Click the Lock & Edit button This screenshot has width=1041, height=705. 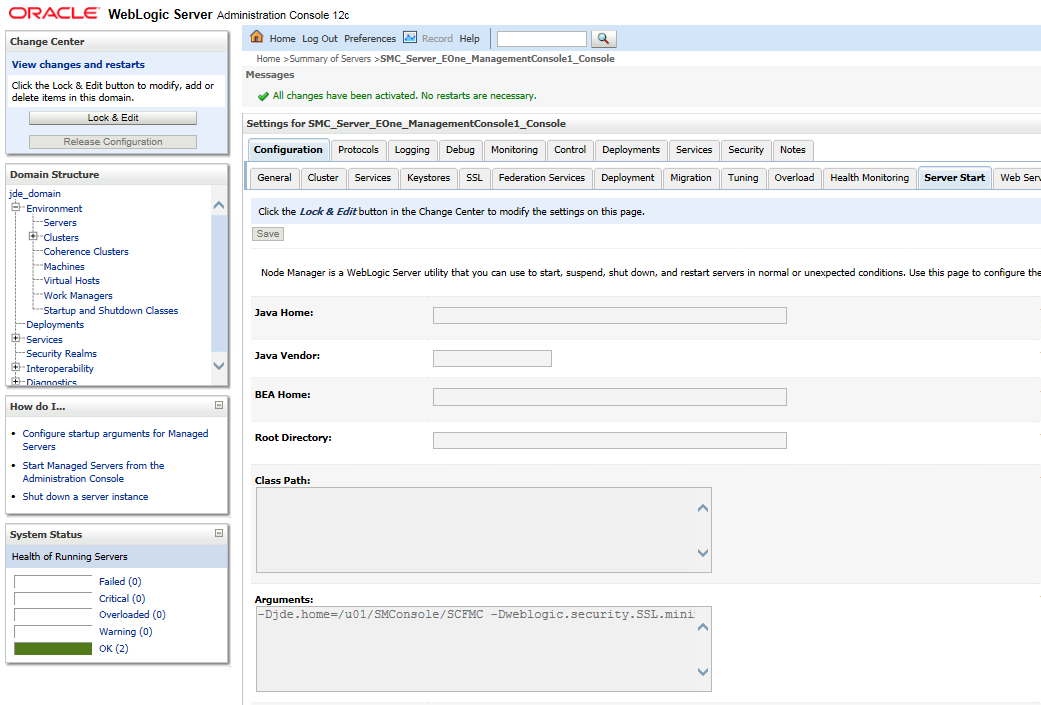coord(113,118)
